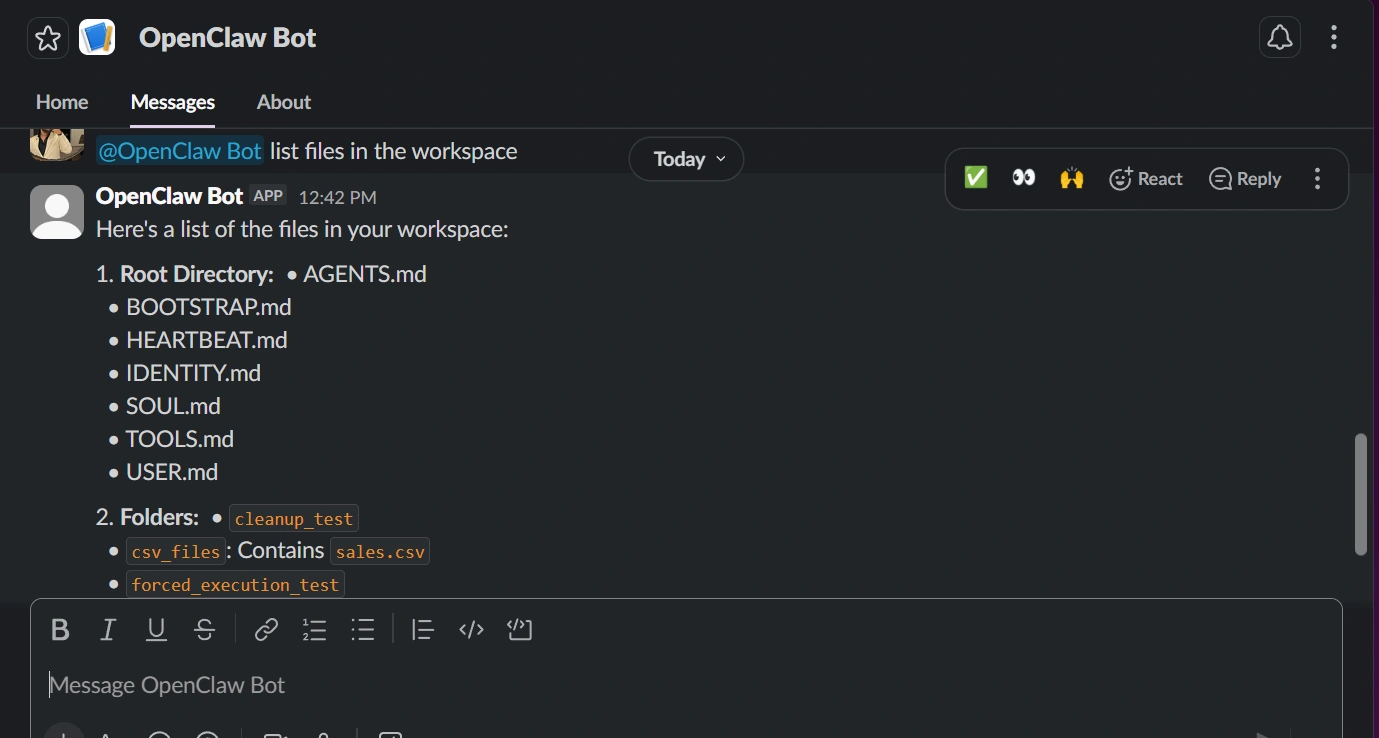Click the cleanup_test folder name
Screen dimensions: 1379x738
point(294,519)
